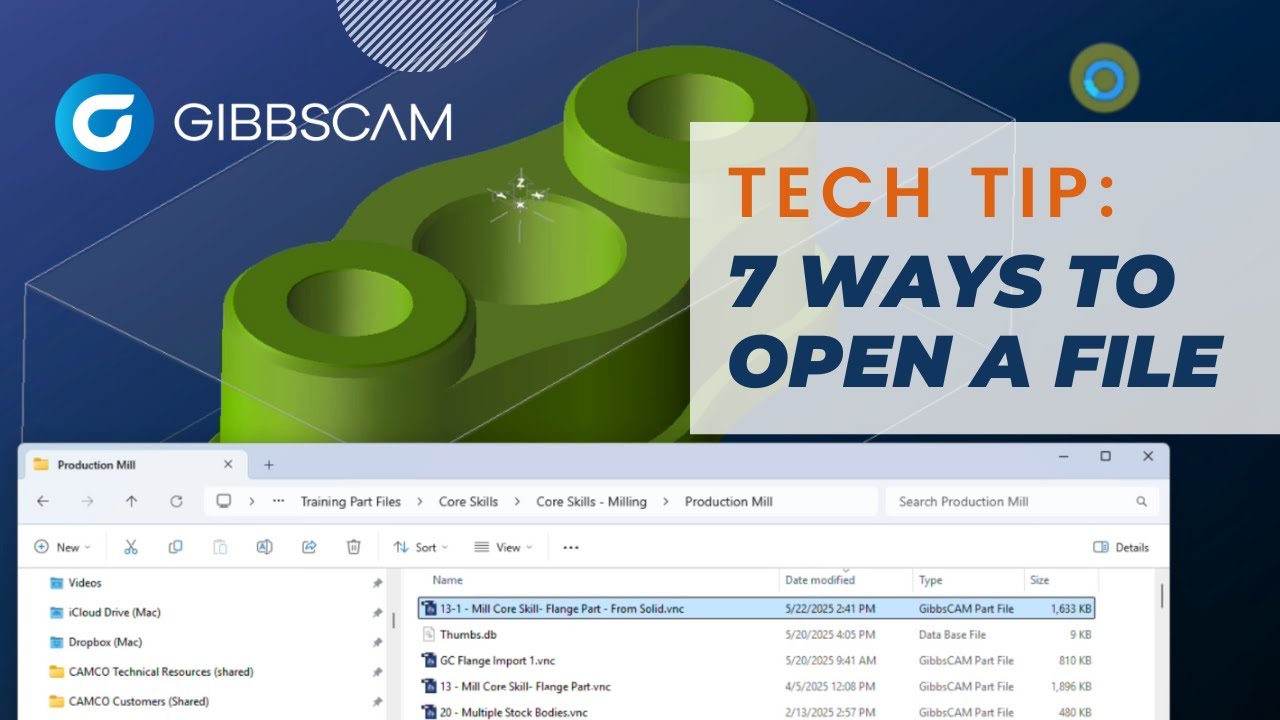Click the GibbsCAM file icon for 13-1 Flange Part
The image size is (1280, 720).
point(429,608)
